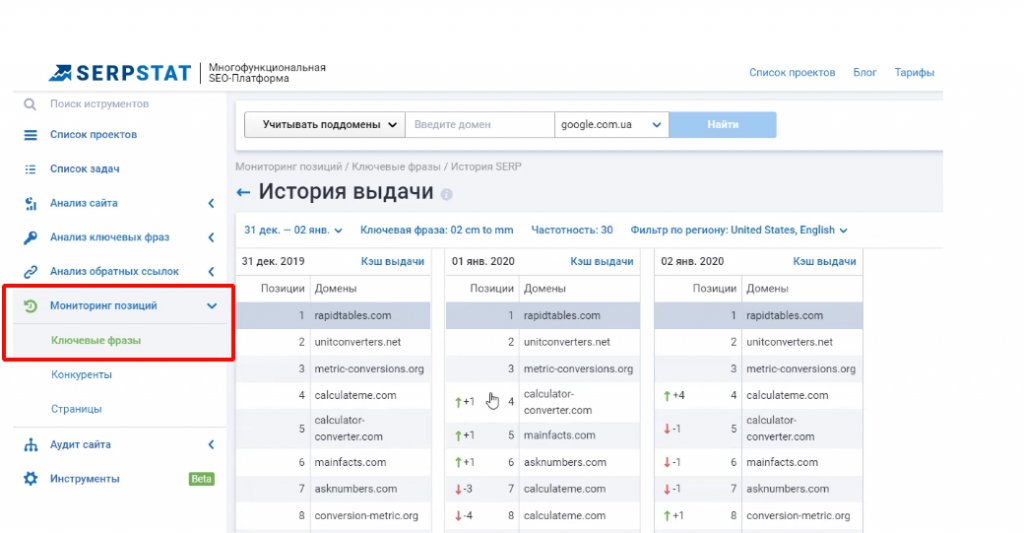Click asknumbers.com in 02 янв. table
Viewport: 1024px width, 533px height.
click(x=788, y=489)
